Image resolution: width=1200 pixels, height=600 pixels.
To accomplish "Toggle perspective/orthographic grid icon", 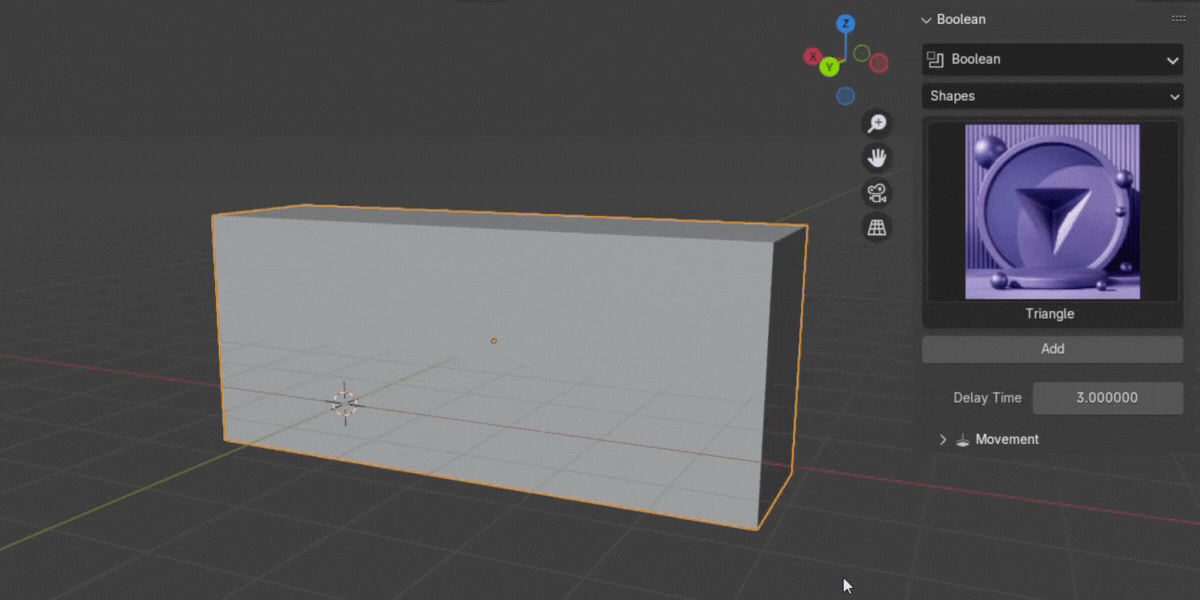I will pyautogui.click(x=877, y=228).
